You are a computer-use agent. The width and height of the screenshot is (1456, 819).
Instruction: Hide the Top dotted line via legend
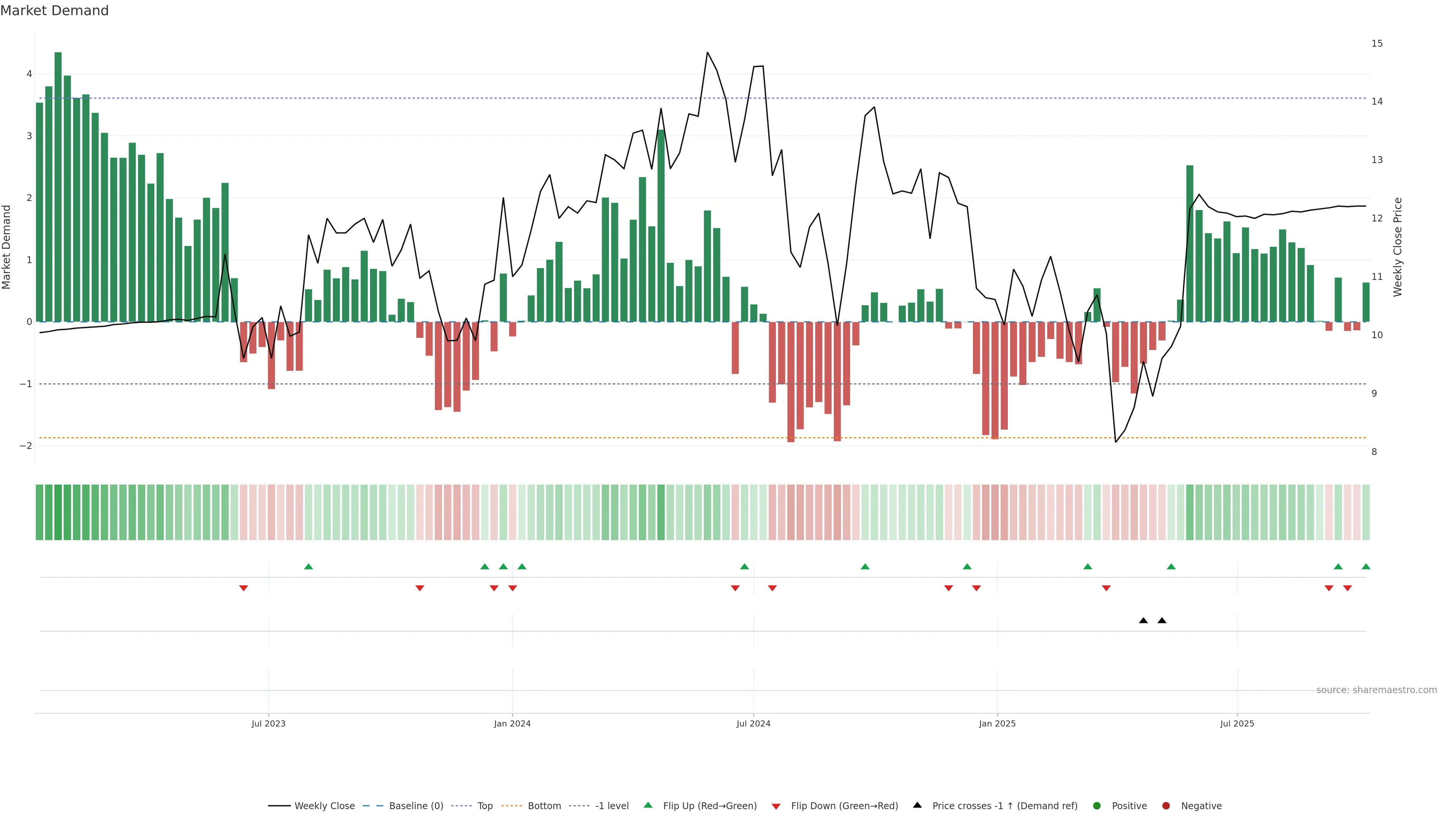point(485,805)
